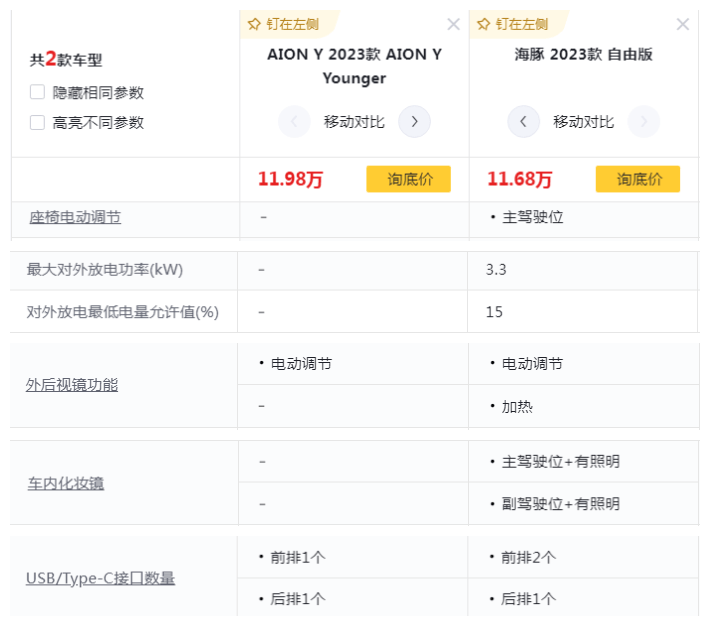The image size is (710, 626).
Task: Move AION Y column right with arrow
Action: [414, 121]
